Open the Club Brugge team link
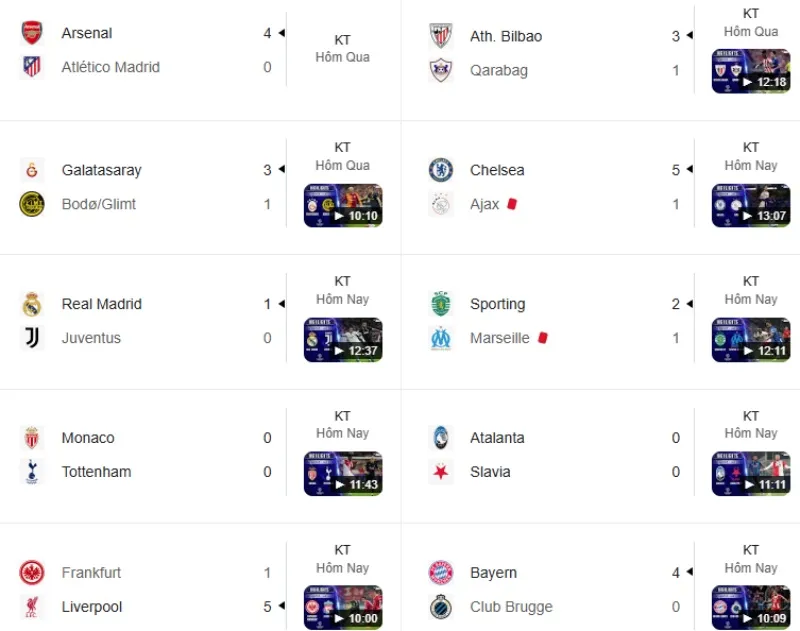Screen dimensions: 800x631 point(511,607)
